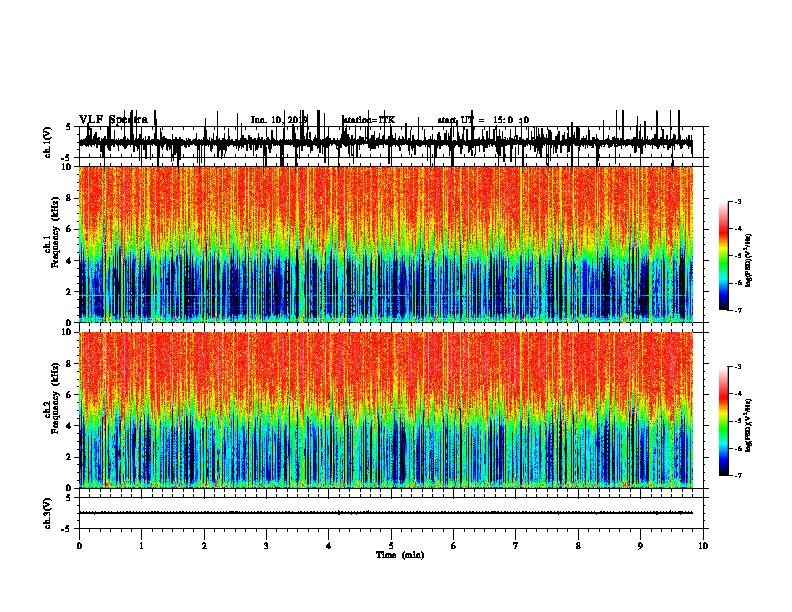Click time axis tick label '0'

(x=79, y=546)
